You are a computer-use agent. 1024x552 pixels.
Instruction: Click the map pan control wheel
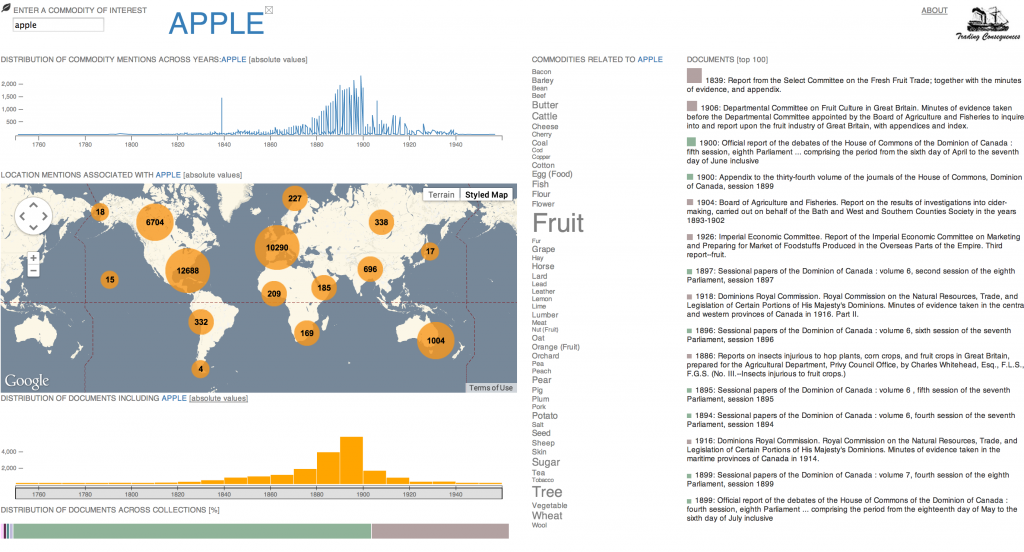pos(33,216)
